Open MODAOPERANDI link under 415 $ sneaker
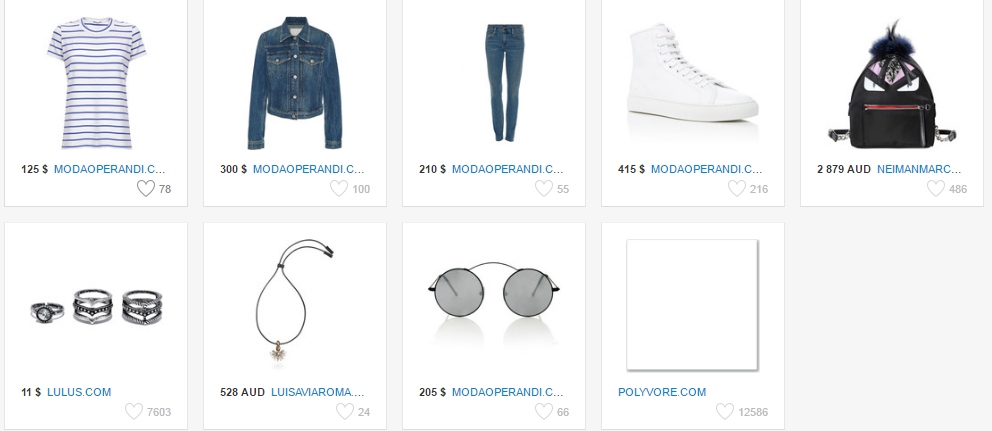Screen dimensions: 992x431 [x=707, y=169]
